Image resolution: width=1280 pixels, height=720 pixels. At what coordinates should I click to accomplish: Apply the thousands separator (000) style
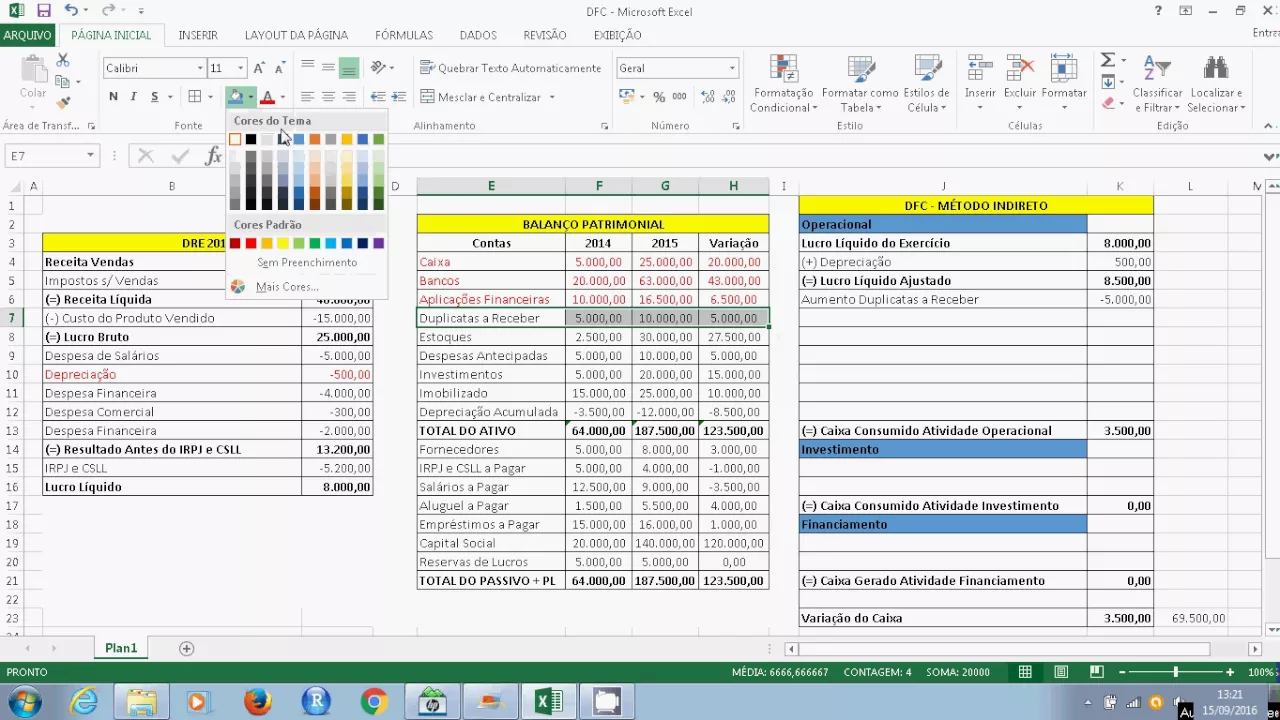point(679,97)
